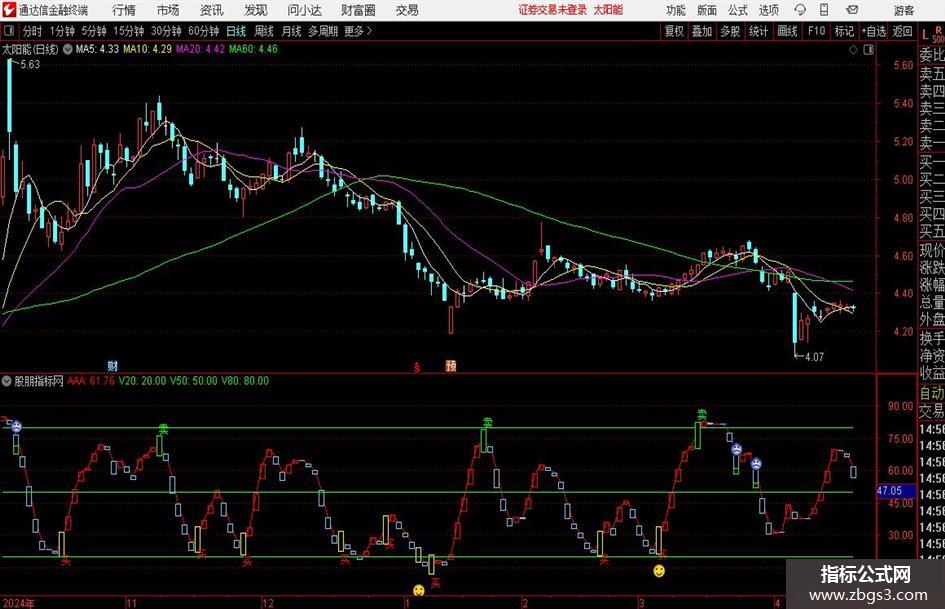Click the green 卖 signal near November
The height and width of the screenshot is (609, 945).
click(x=163, y=429)
